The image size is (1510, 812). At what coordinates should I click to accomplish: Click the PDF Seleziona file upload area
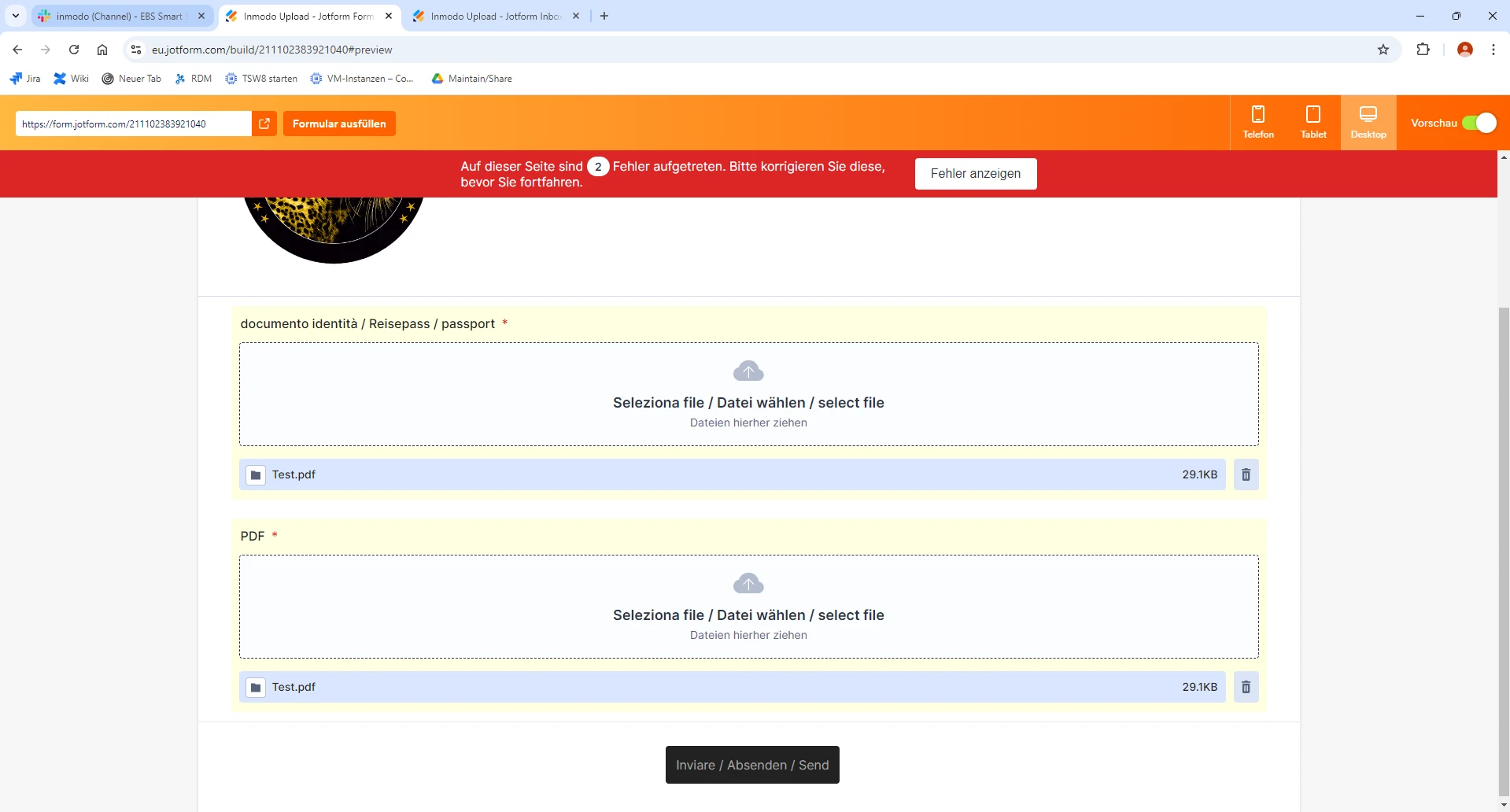748,607
